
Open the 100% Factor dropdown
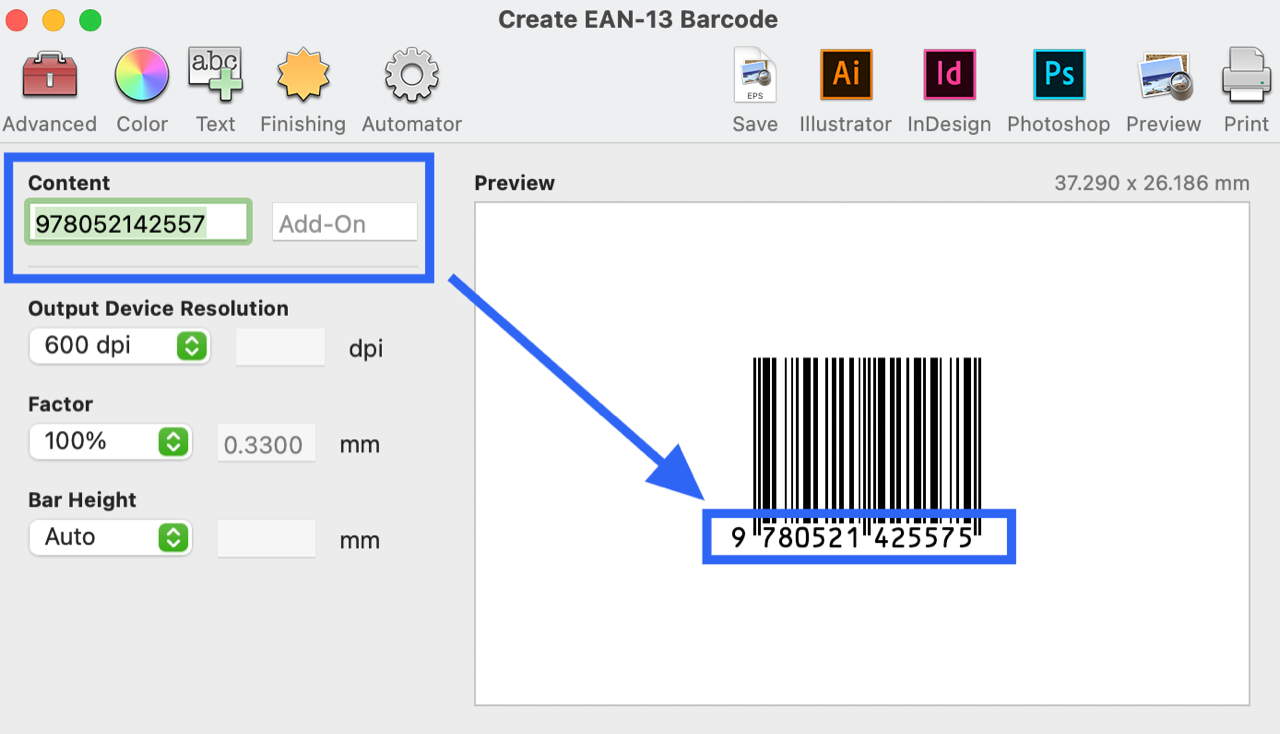(110, 441)
